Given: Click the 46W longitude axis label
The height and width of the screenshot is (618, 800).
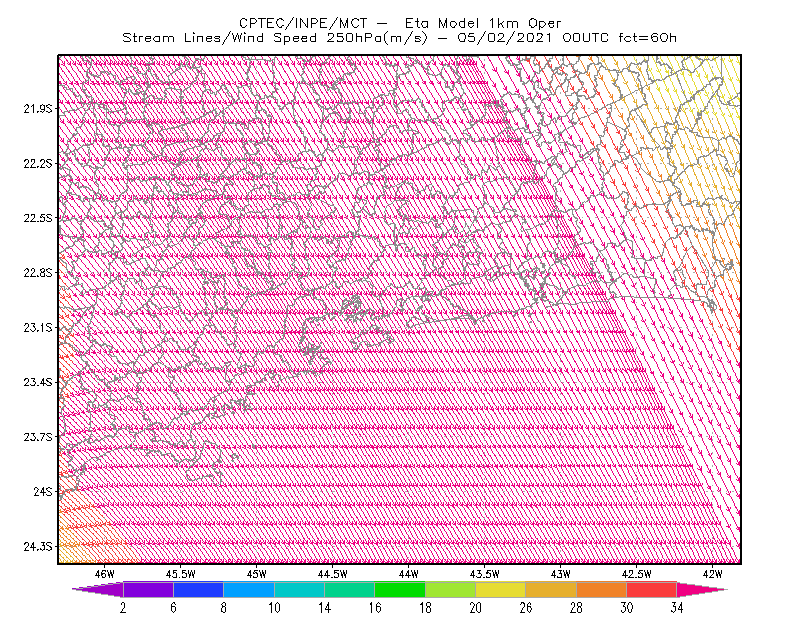Looking at the screenshot, I should [x=105, y=574].
